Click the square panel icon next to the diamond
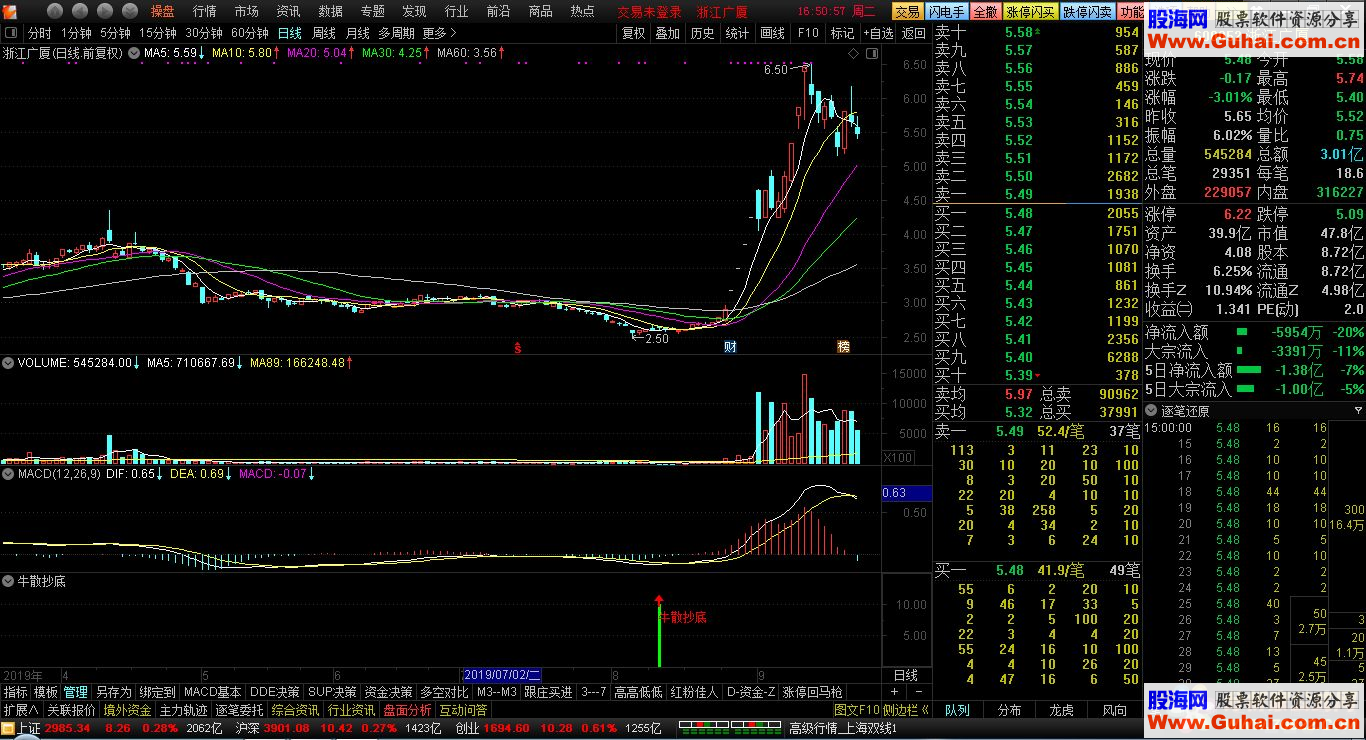 coord(870,52)
